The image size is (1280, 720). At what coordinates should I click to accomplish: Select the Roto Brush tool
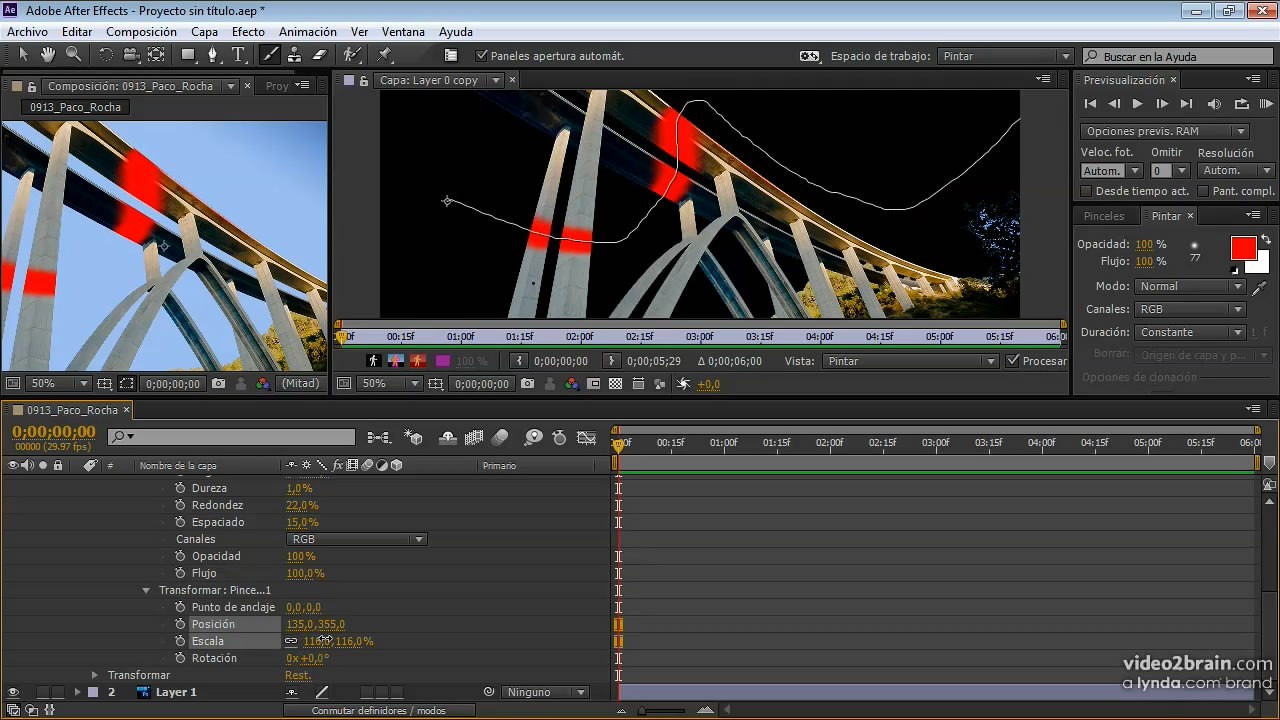point(352,55)
